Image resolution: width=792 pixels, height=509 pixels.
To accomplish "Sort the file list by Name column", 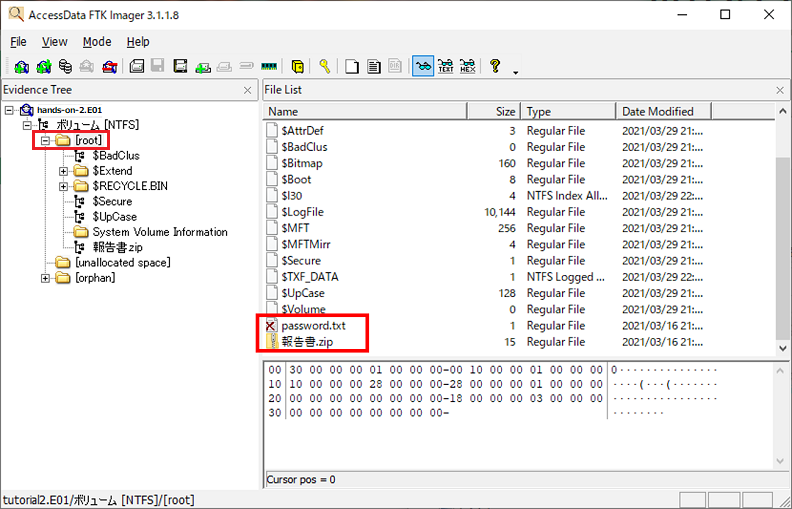I will pos(365,112).
